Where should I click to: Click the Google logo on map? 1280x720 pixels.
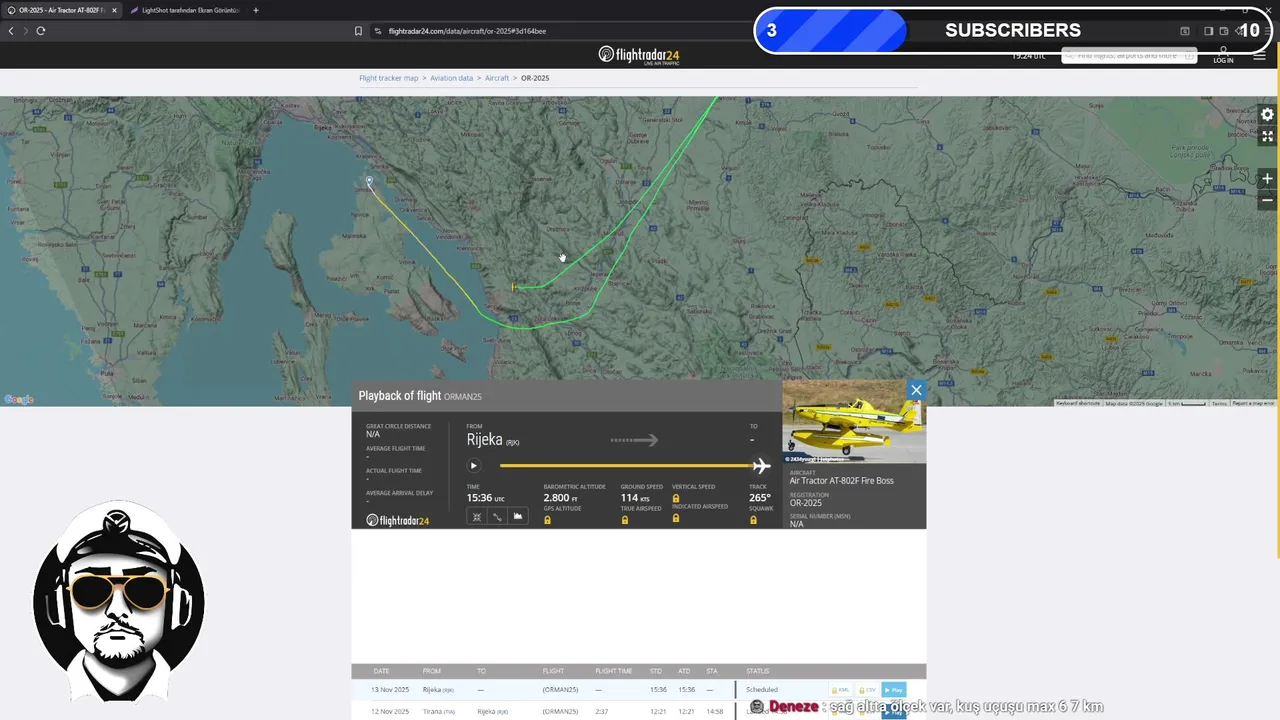pyautogui.click(x=19, y=400)
